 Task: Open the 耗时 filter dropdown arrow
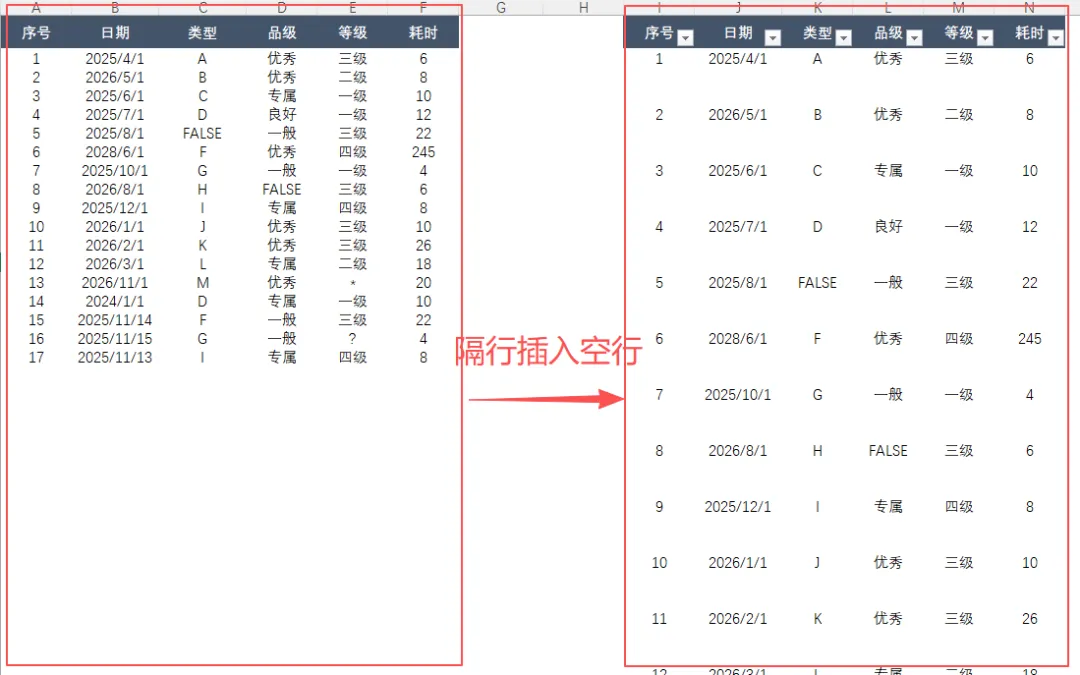click(1056, 38)
